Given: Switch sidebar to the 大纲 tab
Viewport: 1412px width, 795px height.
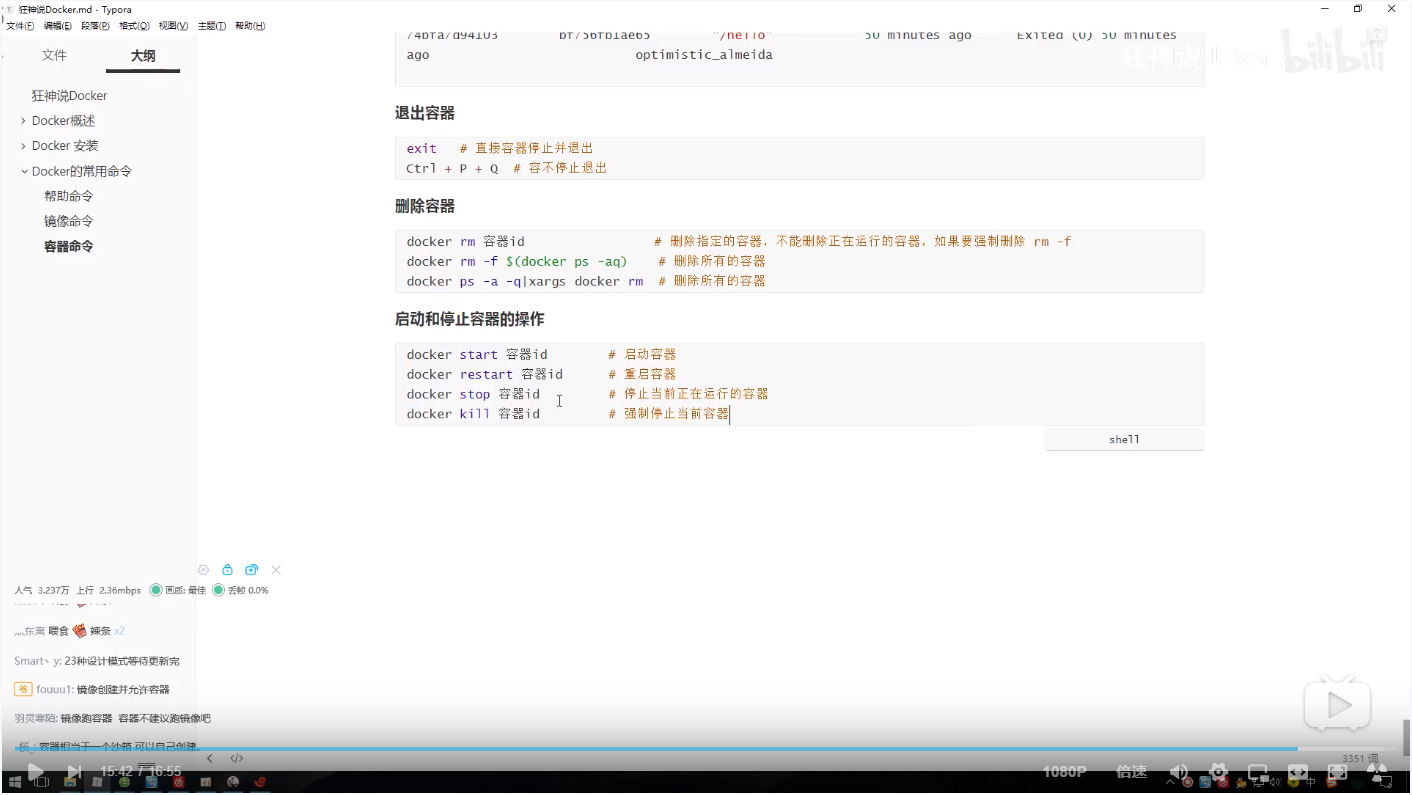Looking at the screenshot, I should (x=143, y=56).
